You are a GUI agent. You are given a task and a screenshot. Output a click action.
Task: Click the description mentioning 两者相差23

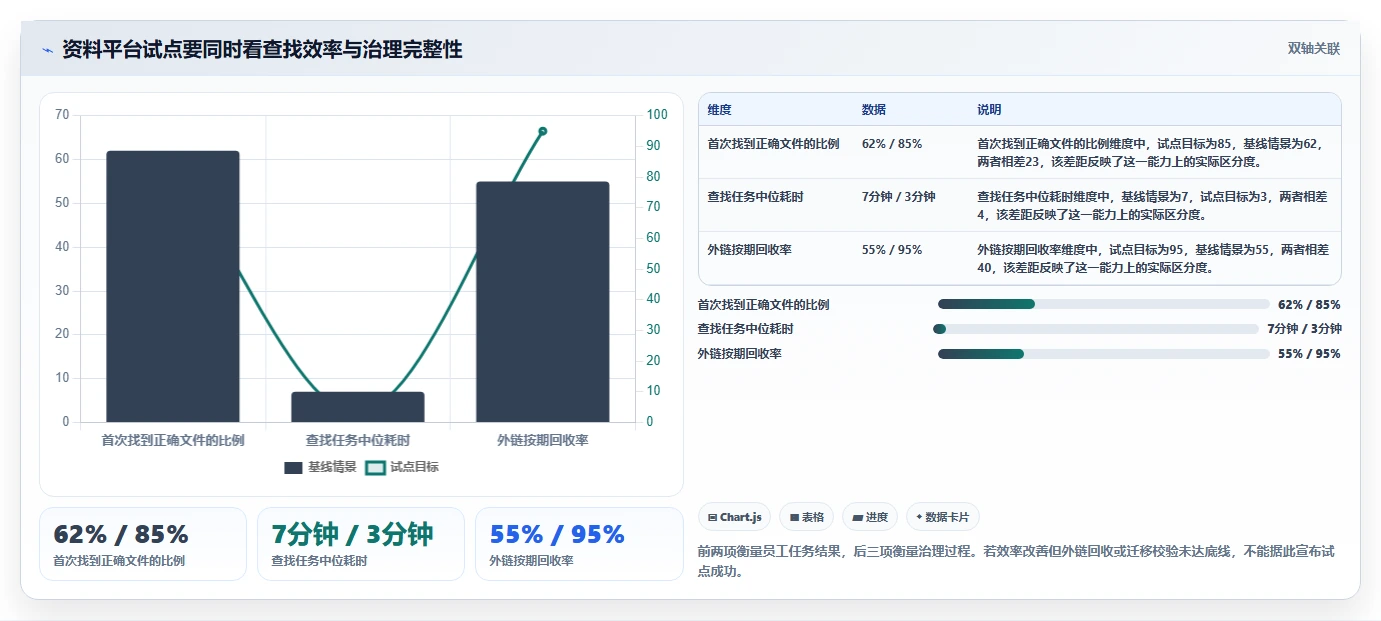1153,153
